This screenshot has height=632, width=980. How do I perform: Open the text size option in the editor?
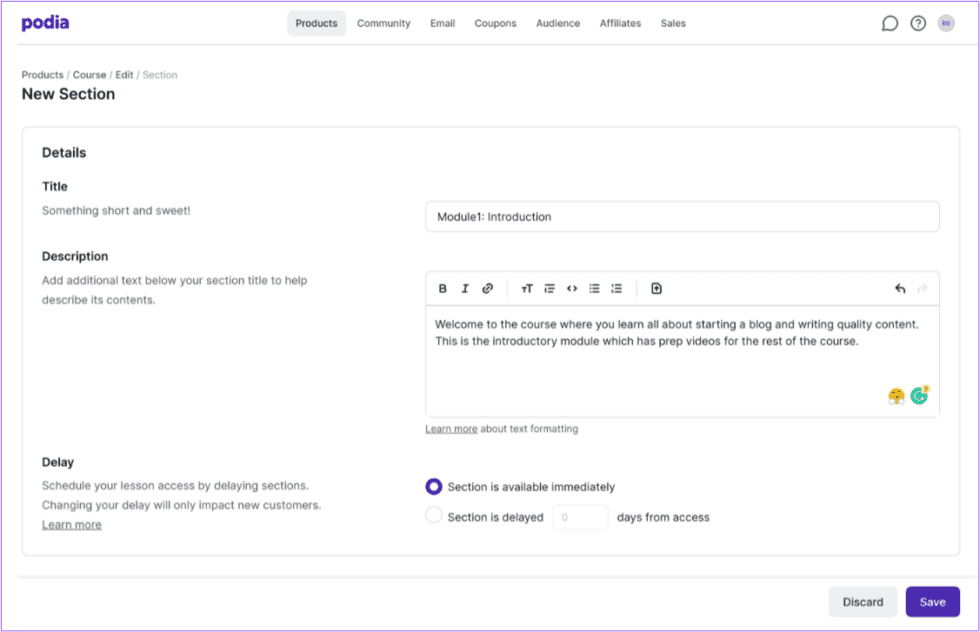tap(527, 288)
